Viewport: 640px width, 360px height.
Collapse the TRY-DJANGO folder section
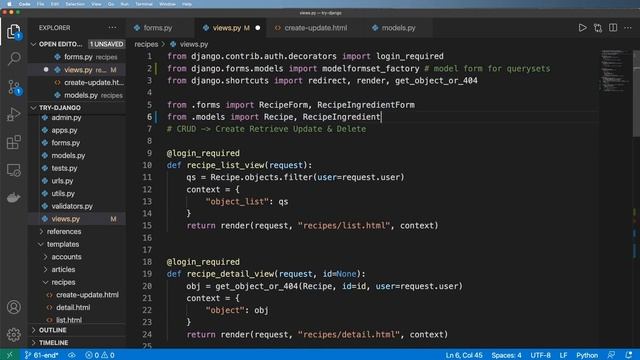[x=60, y=108]
